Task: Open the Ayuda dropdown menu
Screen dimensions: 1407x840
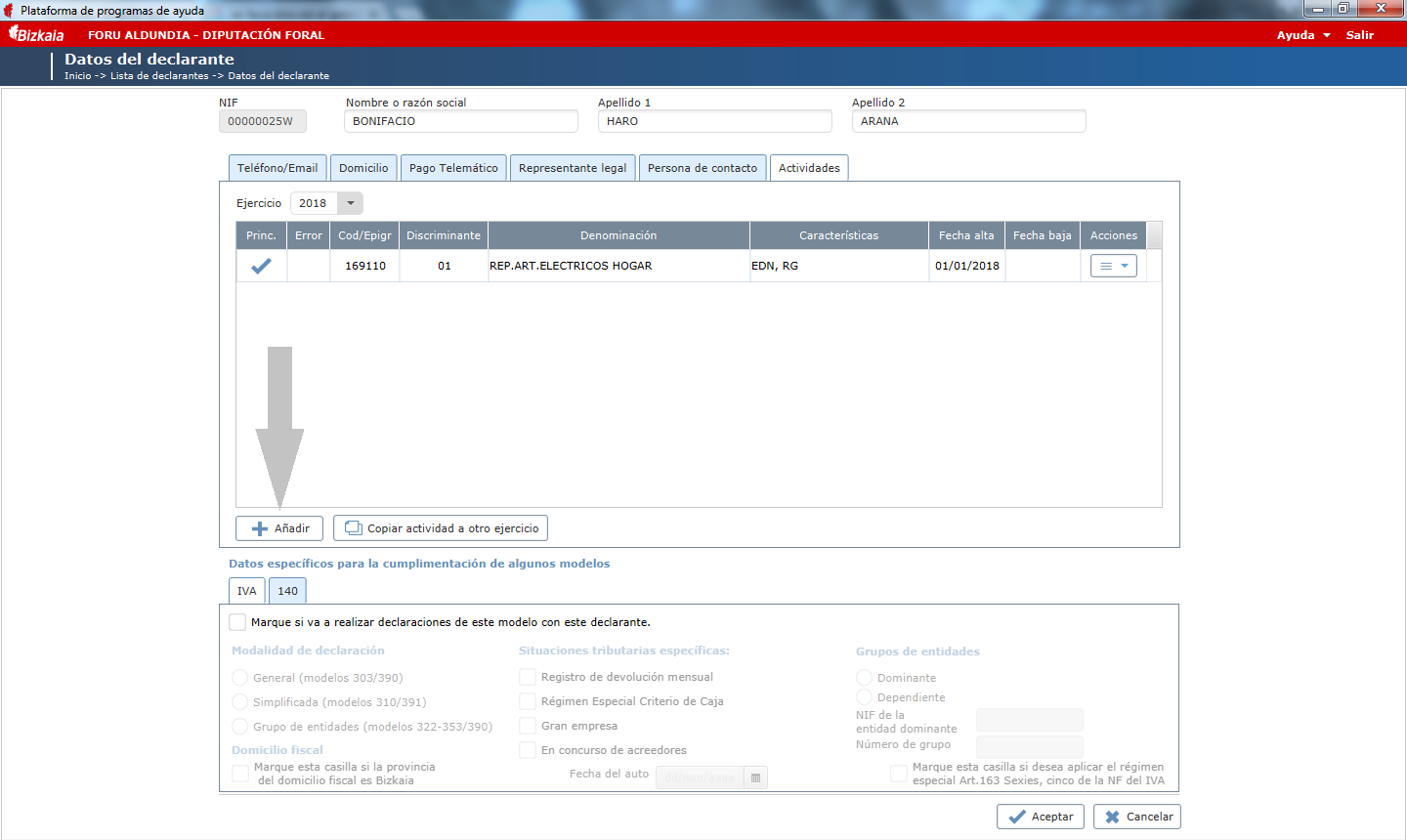Action: [x=1303, y=35]
